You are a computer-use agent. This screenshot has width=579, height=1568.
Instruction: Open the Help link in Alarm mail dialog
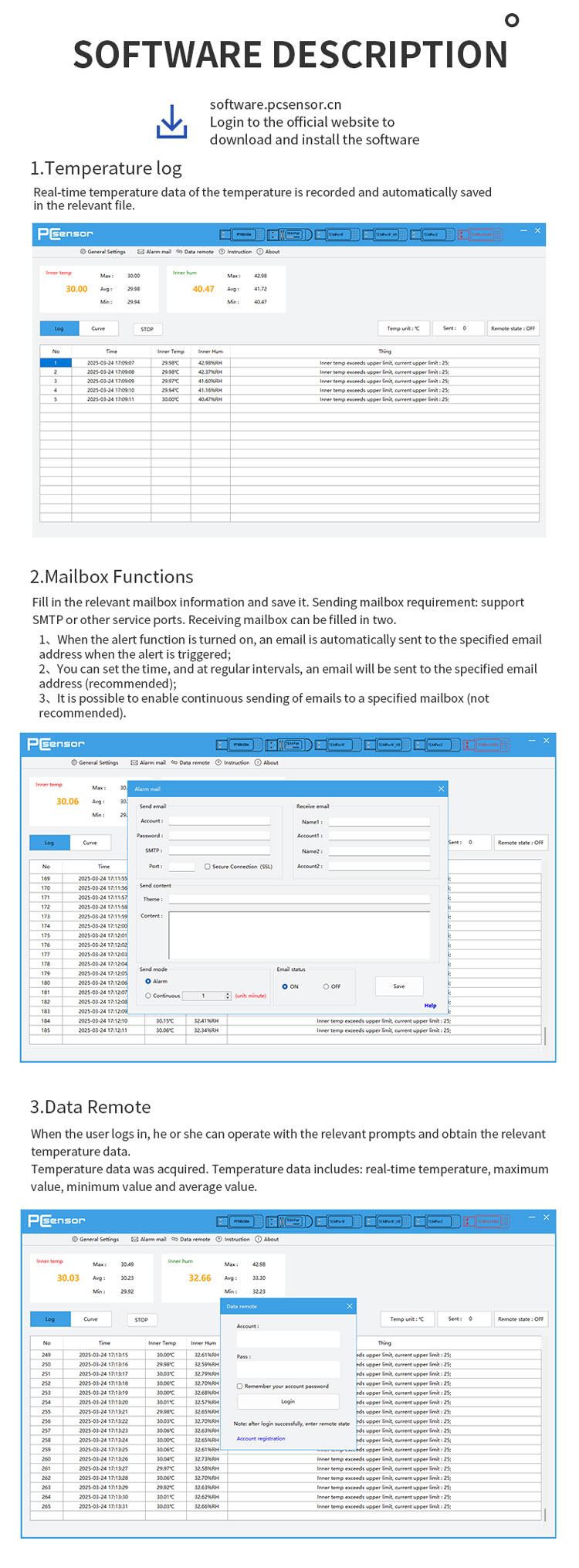pyautogui.click(x=430, y=1006)
